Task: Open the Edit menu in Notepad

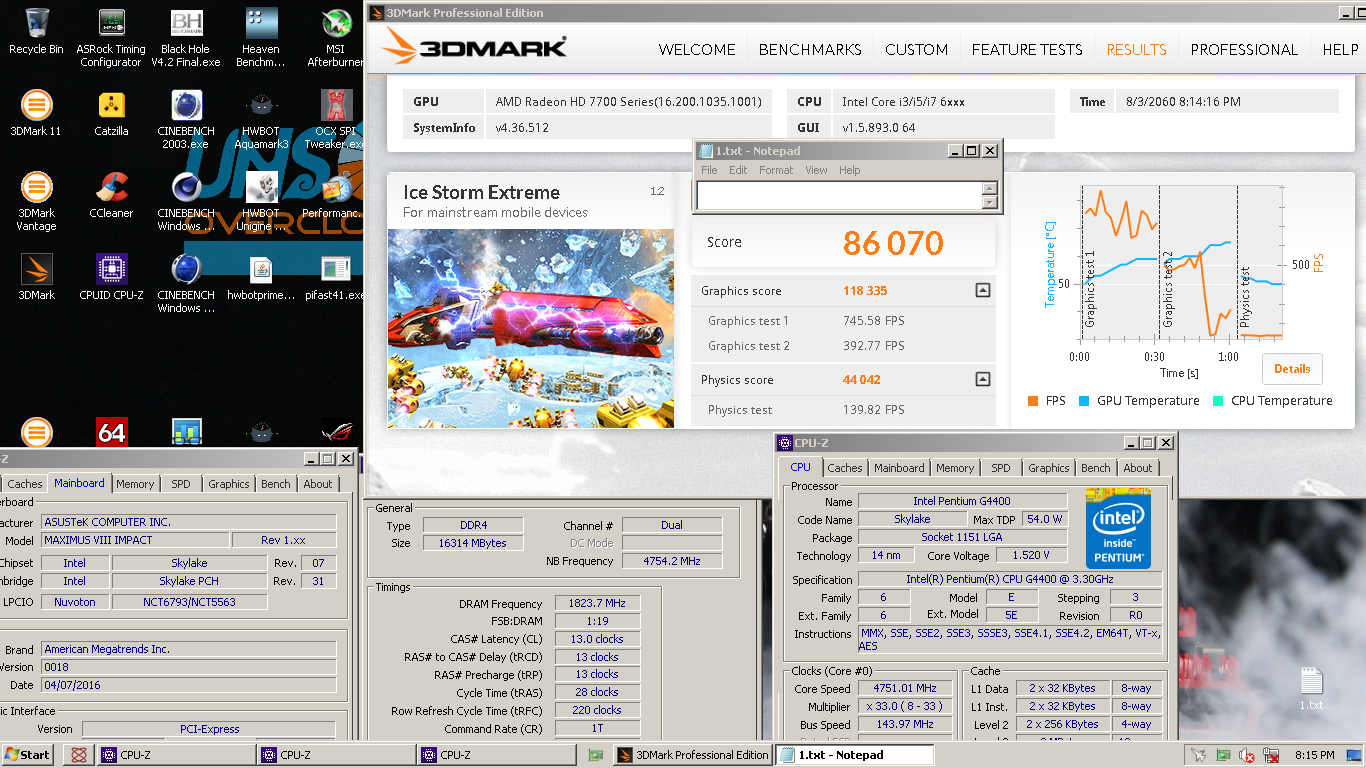Action: (x=738, y=170)
